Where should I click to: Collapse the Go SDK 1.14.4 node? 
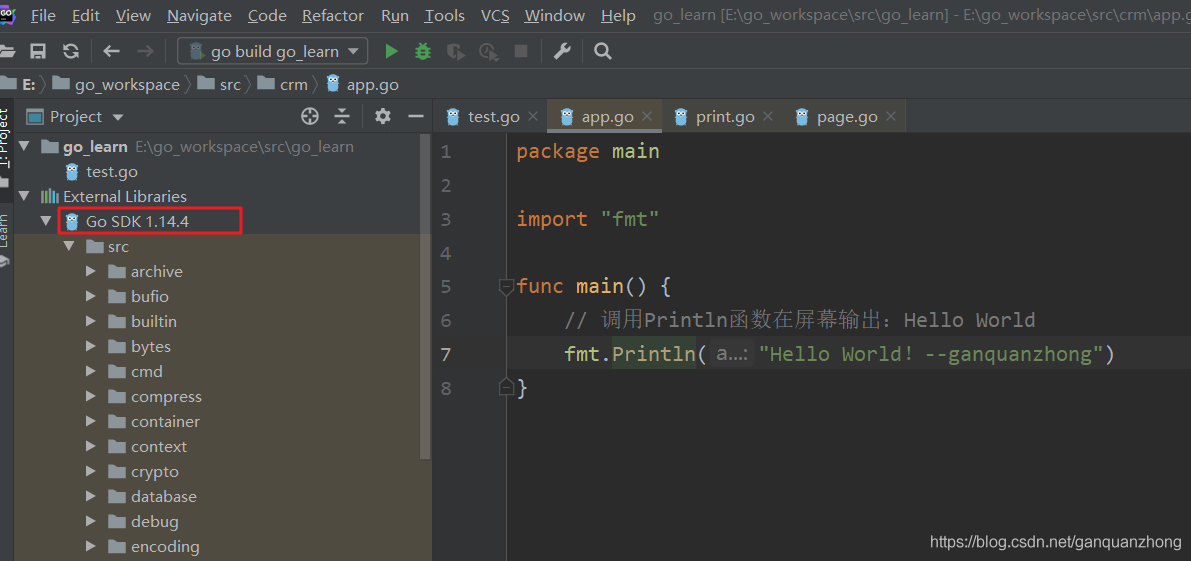tap(46, 222)
